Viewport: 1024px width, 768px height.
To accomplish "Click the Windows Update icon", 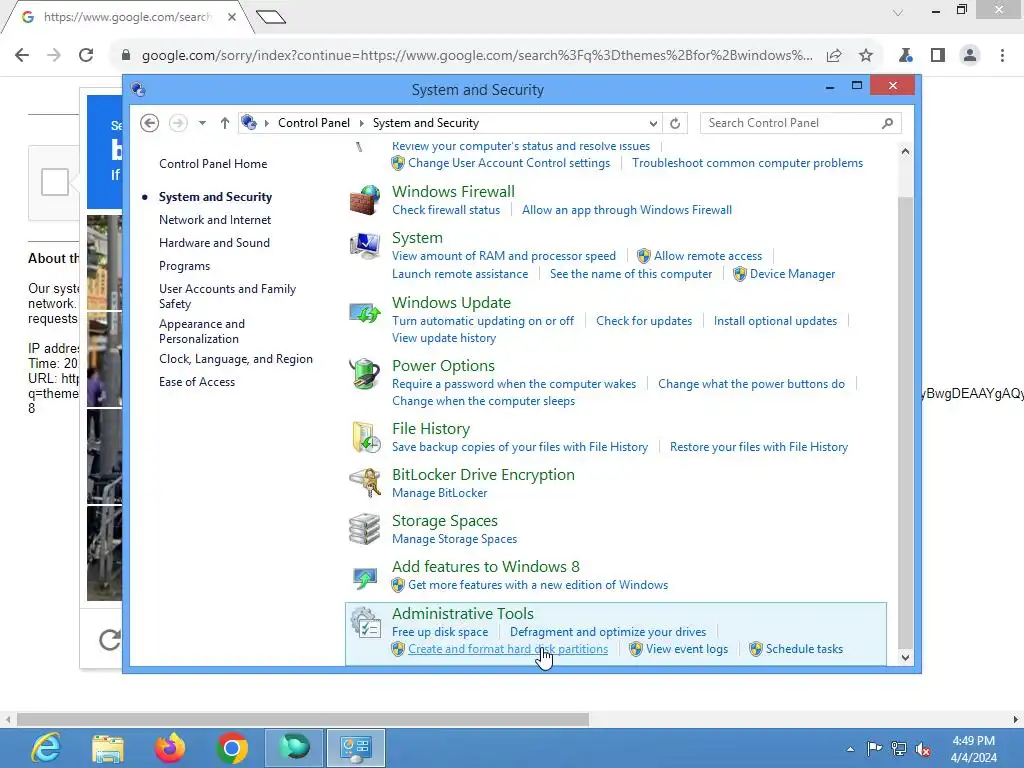I will pyautogui.click(x=364, y=313).
